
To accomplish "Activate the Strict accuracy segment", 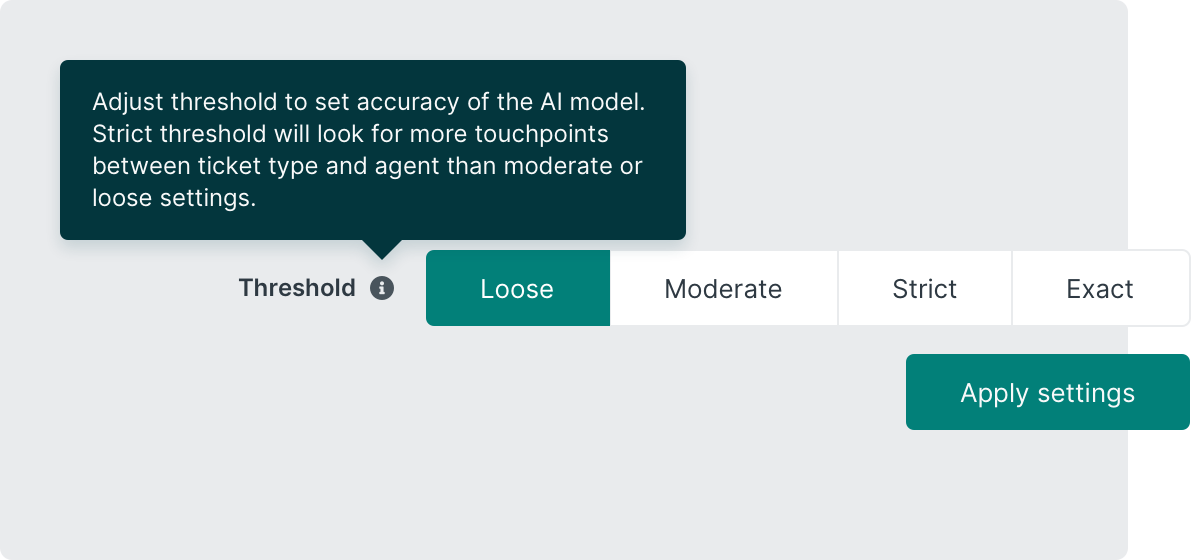I will [x=925, y=288].
